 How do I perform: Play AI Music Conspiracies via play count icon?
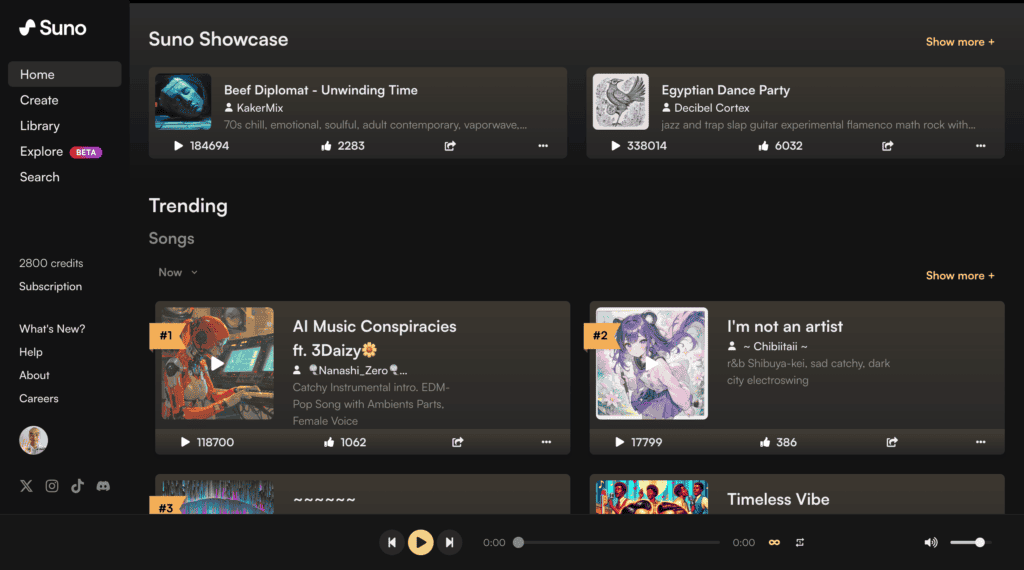coord(185,442)
